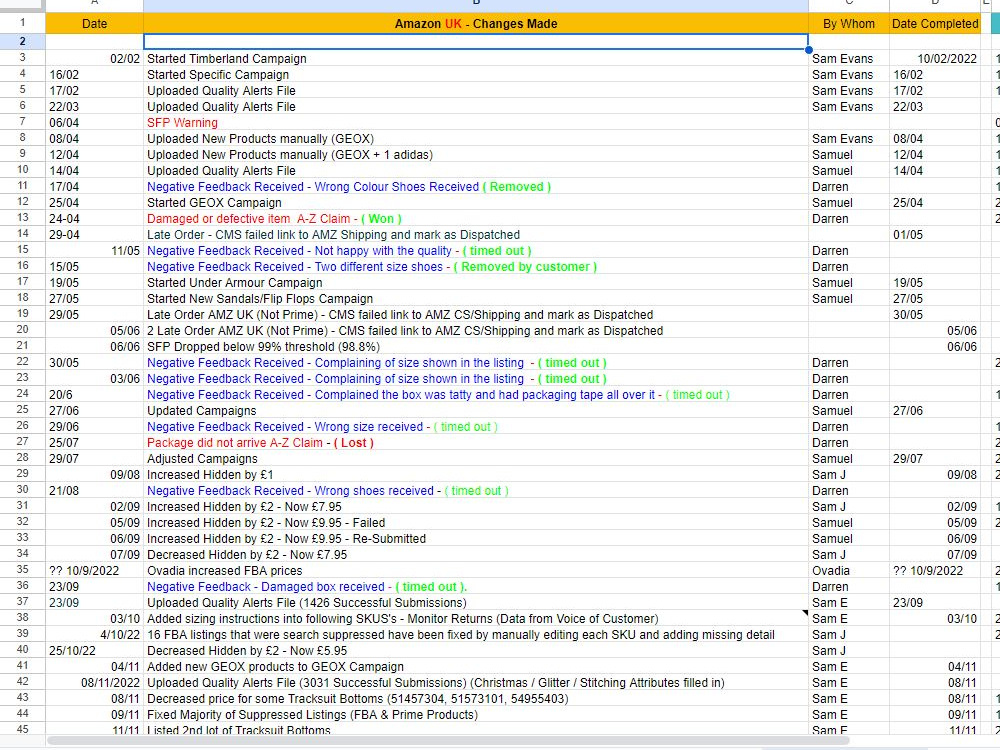Select 'Wrong size received - ( timed out )' cell
The width and height of the screenshot is (1000, 750).
476,427
